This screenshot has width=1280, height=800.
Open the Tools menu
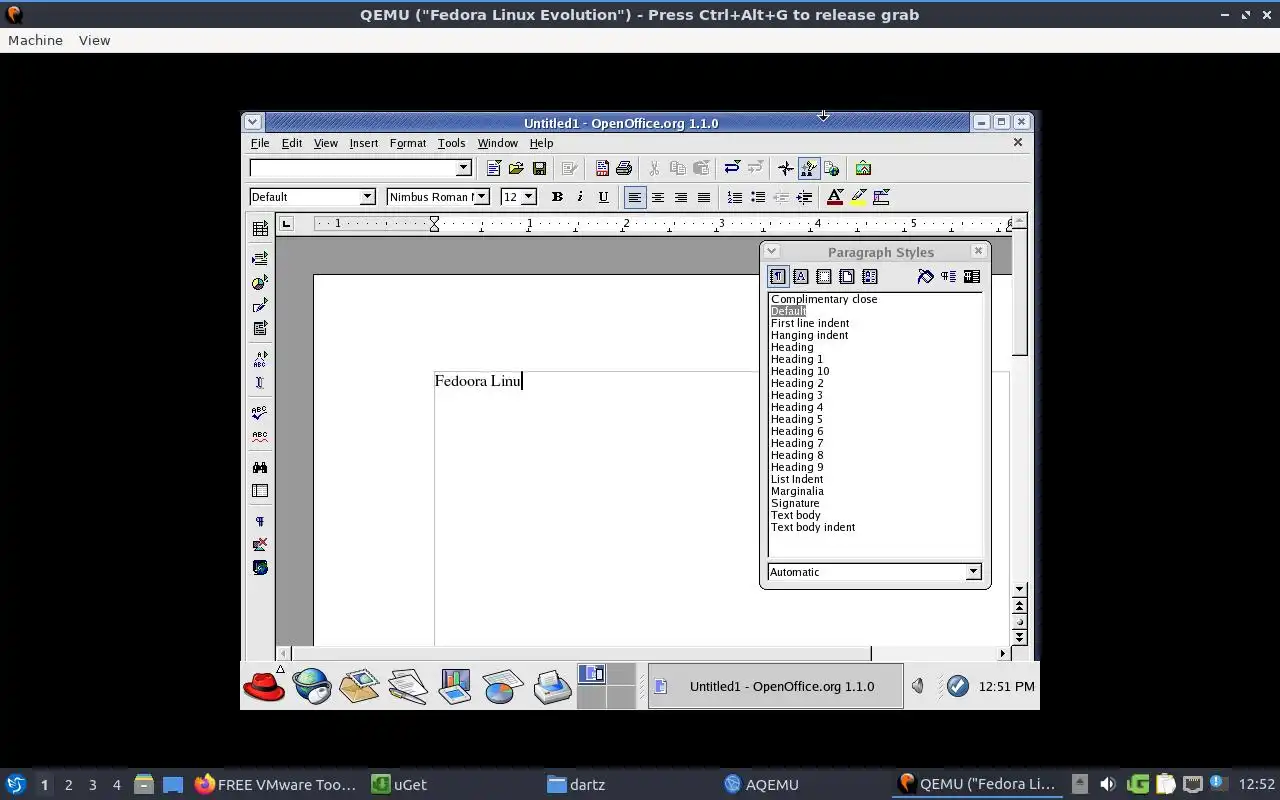452,143
